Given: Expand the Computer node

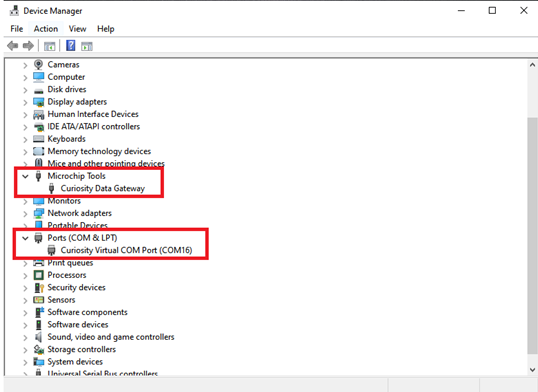Looking at the screenshot, I should click(x=25, y=78).
